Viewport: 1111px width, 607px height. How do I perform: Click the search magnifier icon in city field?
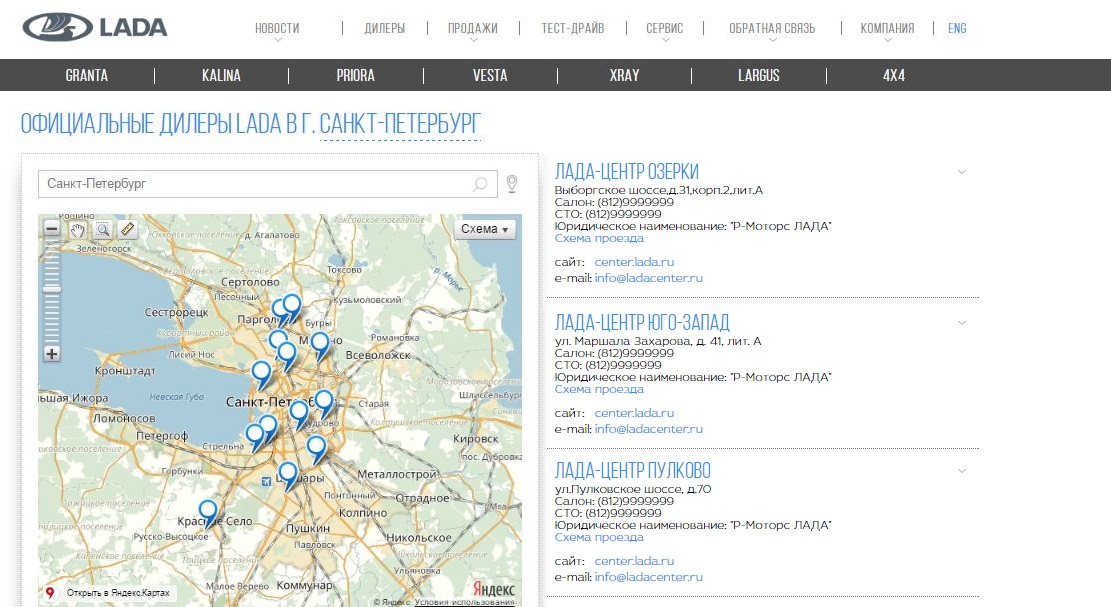[480, 184]
